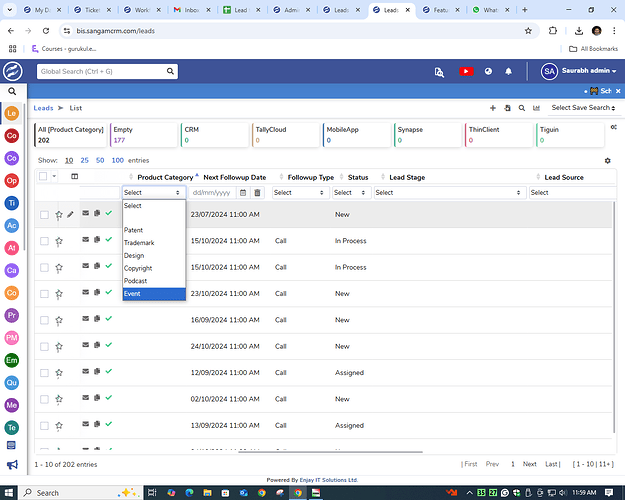Open the Status filter dropdown
The width and height of the screenshot is (625, 500).
coord(350,193)
